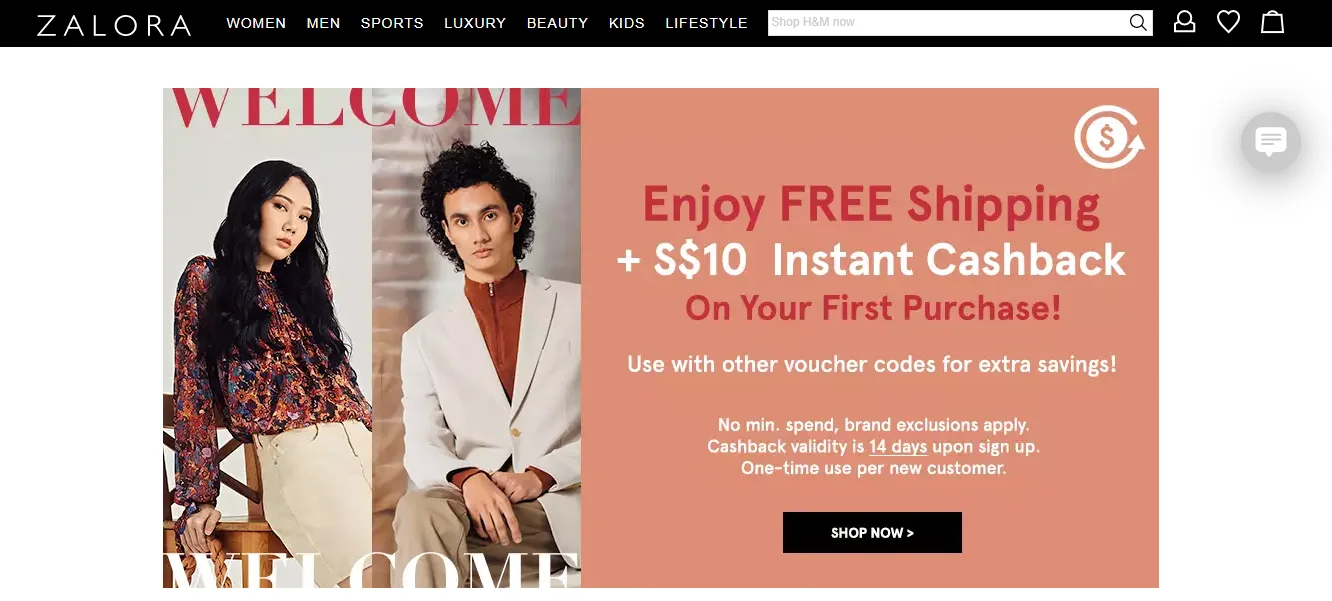Click the underlined 14 days link
Image resolution: width=1332 pixels, height=601 pixels.
coord(898,447)
